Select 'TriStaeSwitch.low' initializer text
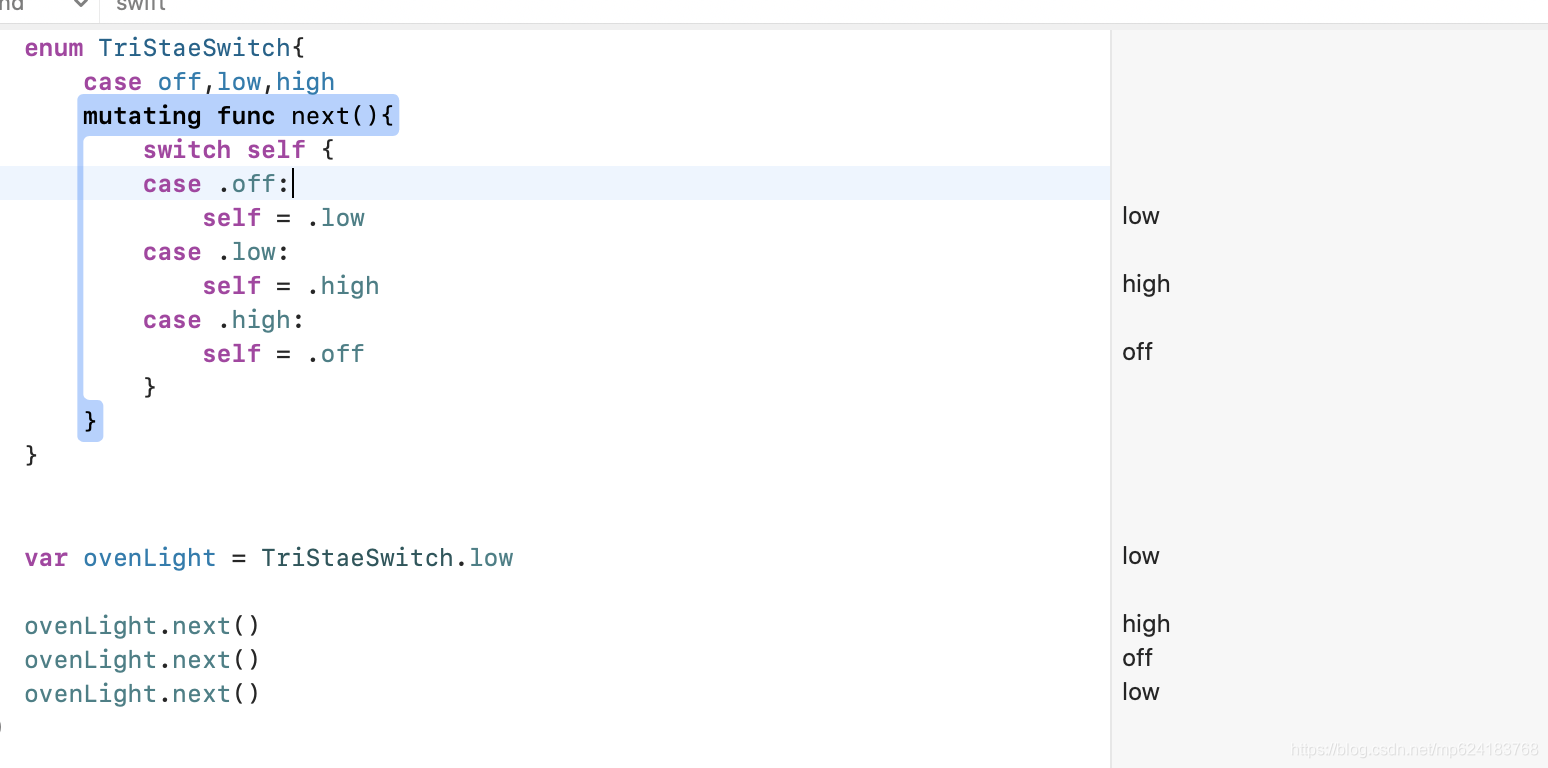The height and width of the screenshot is (768, 1548). click(x=388, y=557)
